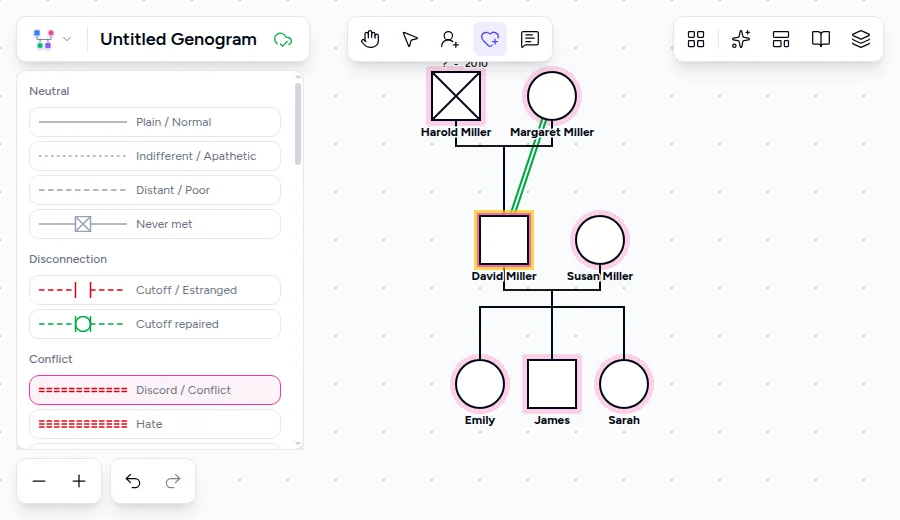This screenshot has width=900, height=520.
Task: Zoom in with the plus button
Action: point(79,481)
